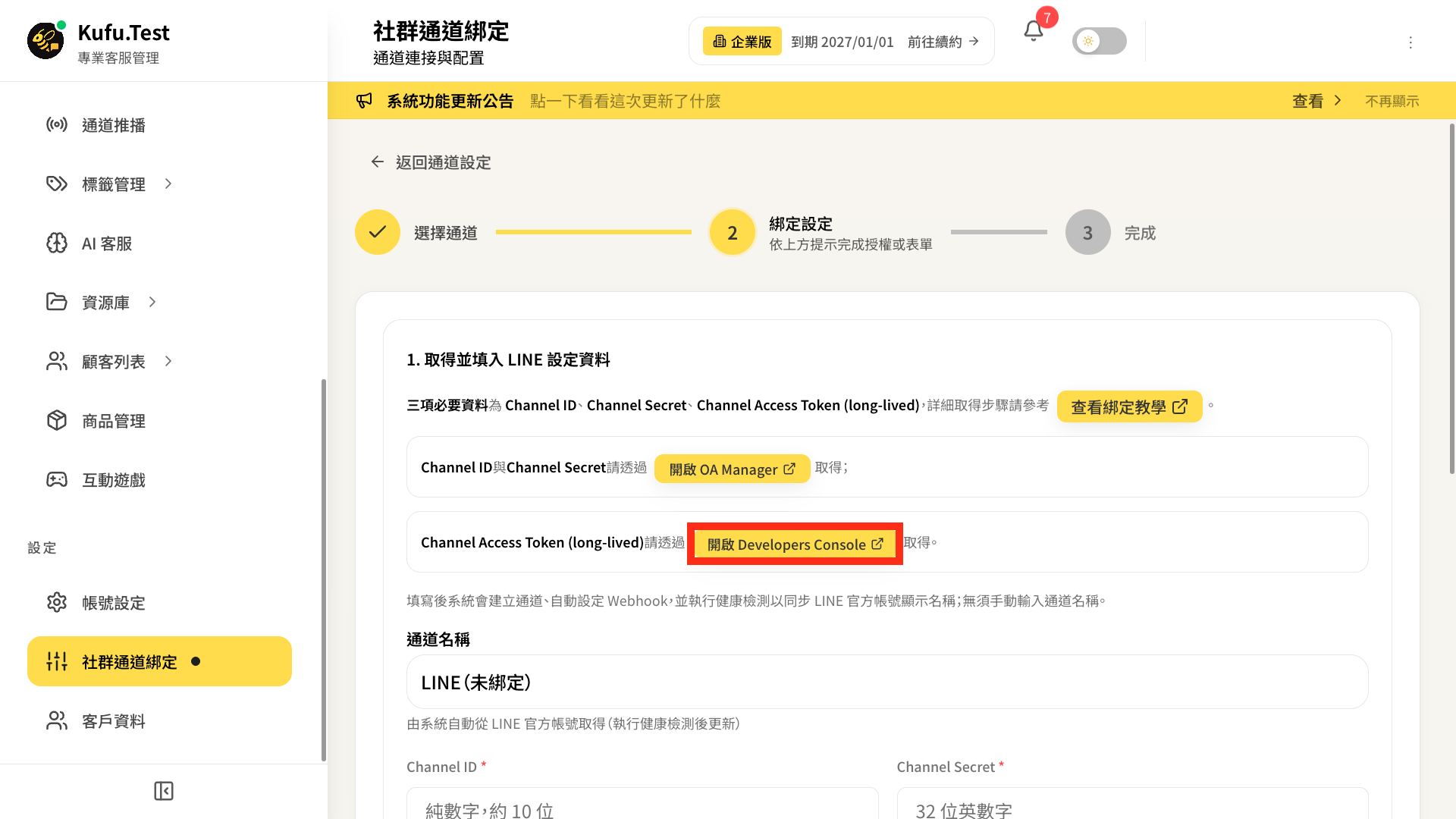Screen dimensions: 1456x819
Task: Click the 通道名稱 input field
Action: (887, 682)
